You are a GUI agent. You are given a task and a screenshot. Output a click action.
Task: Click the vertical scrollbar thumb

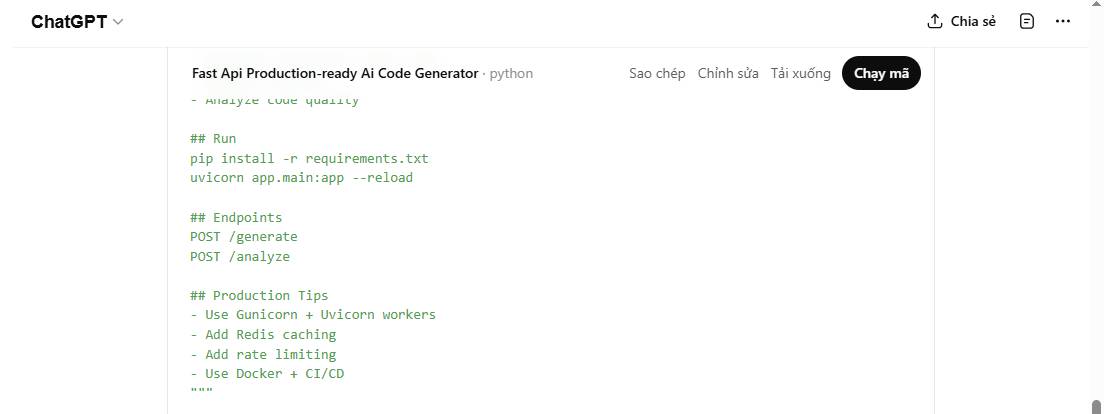coord(1096,406)
